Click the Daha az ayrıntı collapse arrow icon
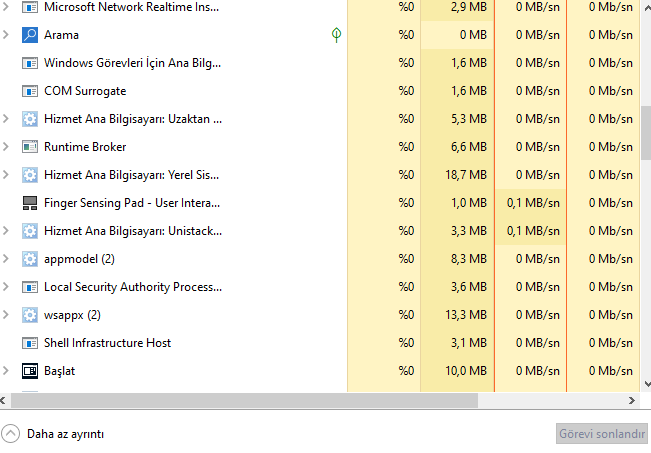Viewport: 651px width, 453px height. pyautogui.click(x=10, y=434)
